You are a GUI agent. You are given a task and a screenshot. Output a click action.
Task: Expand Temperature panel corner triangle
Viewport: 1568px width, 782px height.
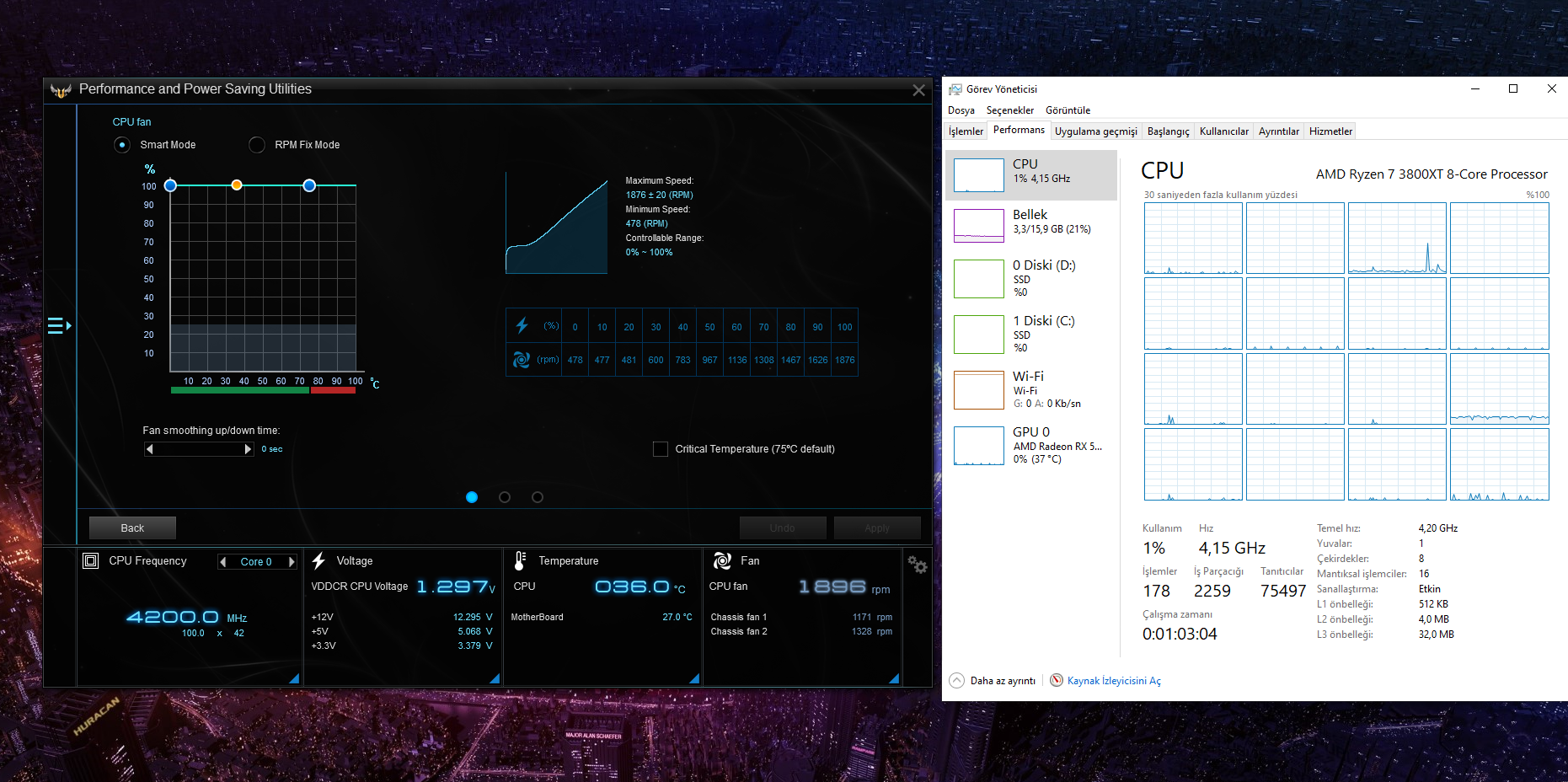point(694,678)
